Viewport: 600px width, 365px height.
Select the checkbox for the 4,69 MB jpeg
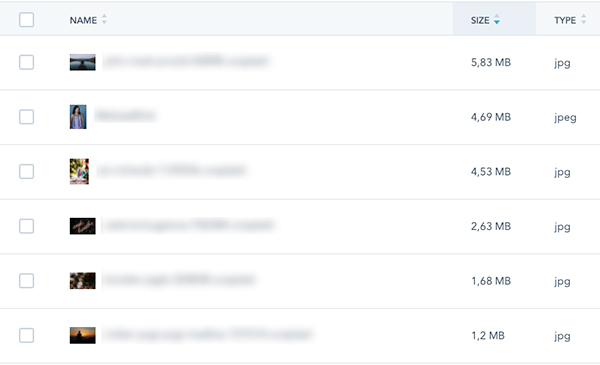(x=26, y=117)
